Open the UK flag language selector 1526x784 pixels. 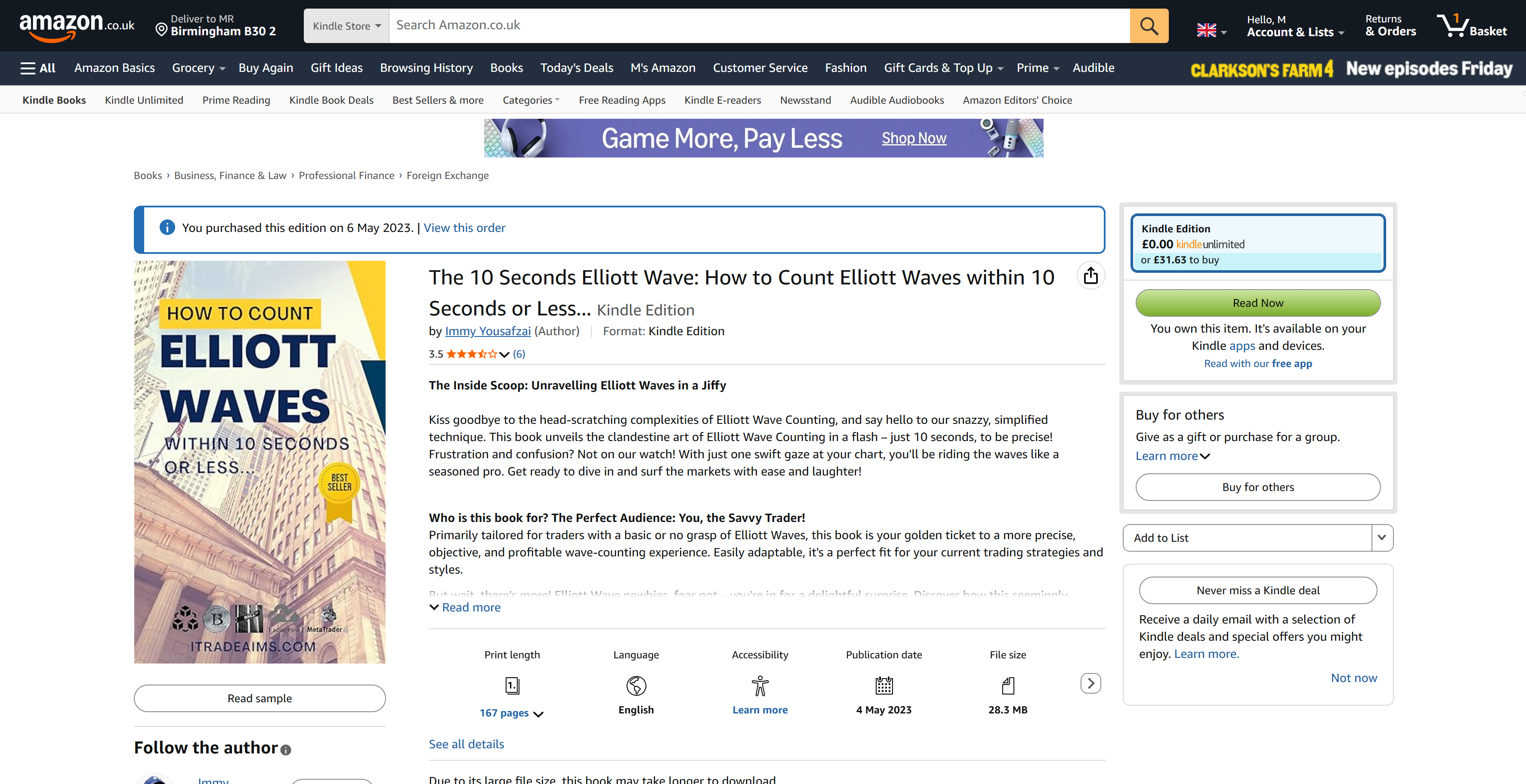point(1211,30)
